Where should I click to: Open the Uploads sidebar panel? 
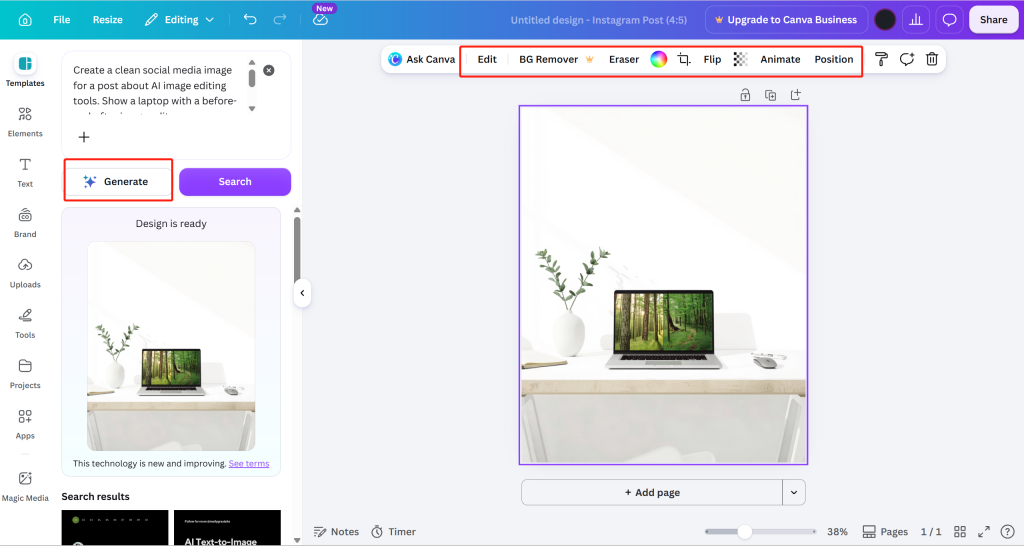[x=25, y=273]
